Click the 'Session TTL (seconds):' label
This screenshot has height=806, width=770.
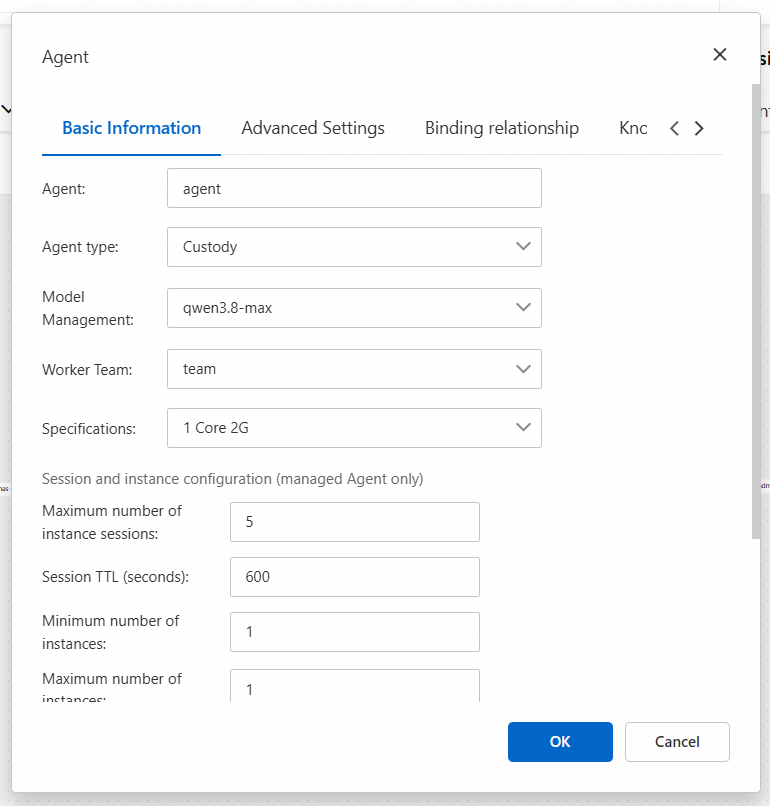pyautogui.click(x=116, y=577)
